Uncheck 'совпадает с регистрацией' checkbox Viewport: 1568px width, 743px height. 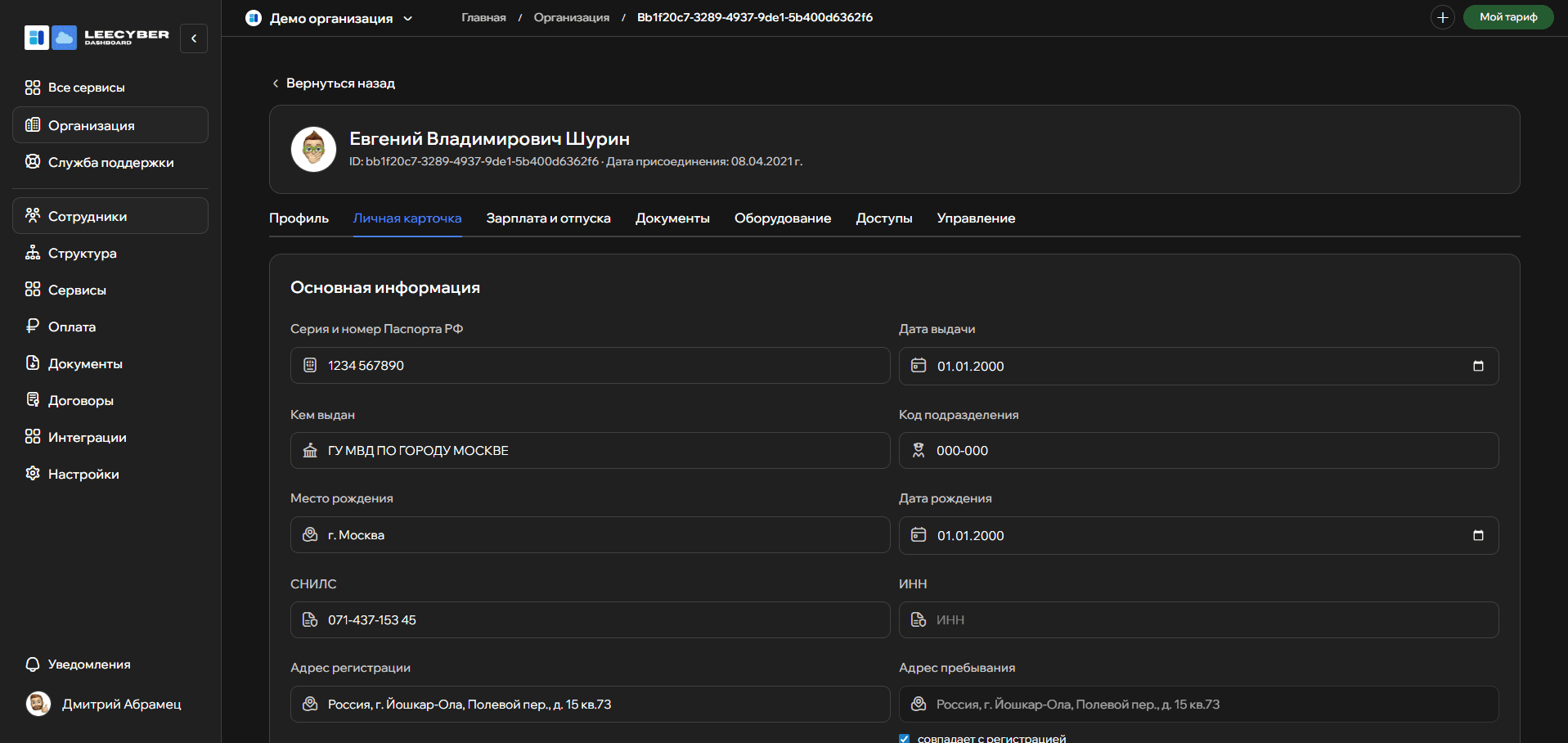pos(904,738)
